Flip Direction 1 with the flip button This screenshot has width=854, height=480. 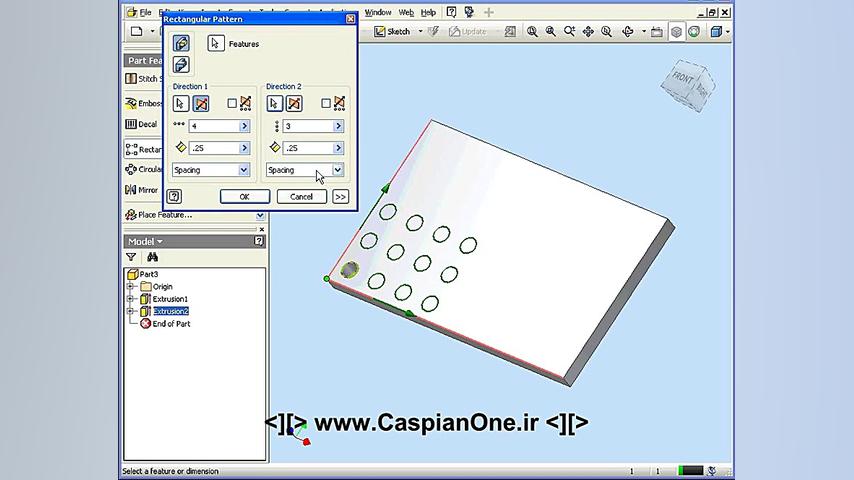click(201, 104)
